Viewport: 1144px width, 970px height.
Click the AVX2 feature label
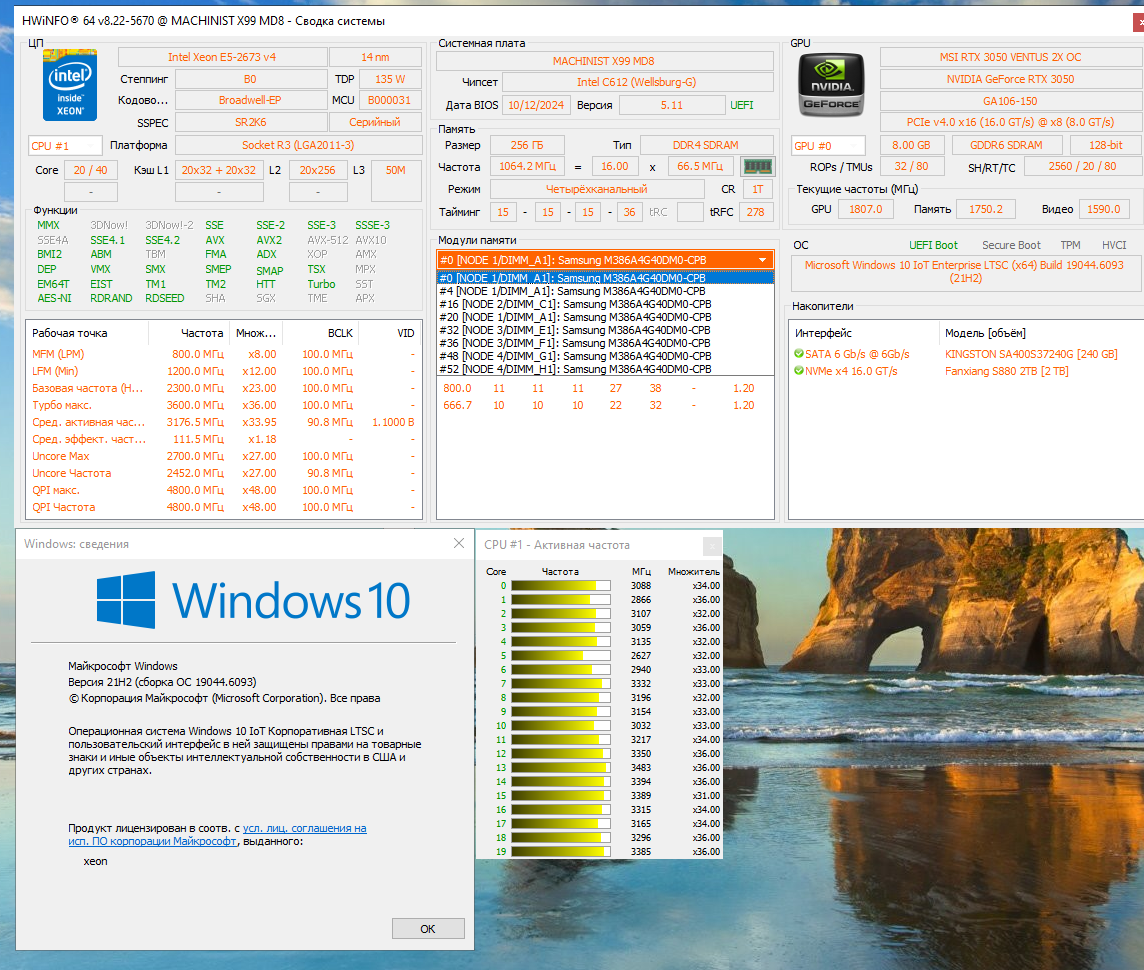[x=269, y=240]
